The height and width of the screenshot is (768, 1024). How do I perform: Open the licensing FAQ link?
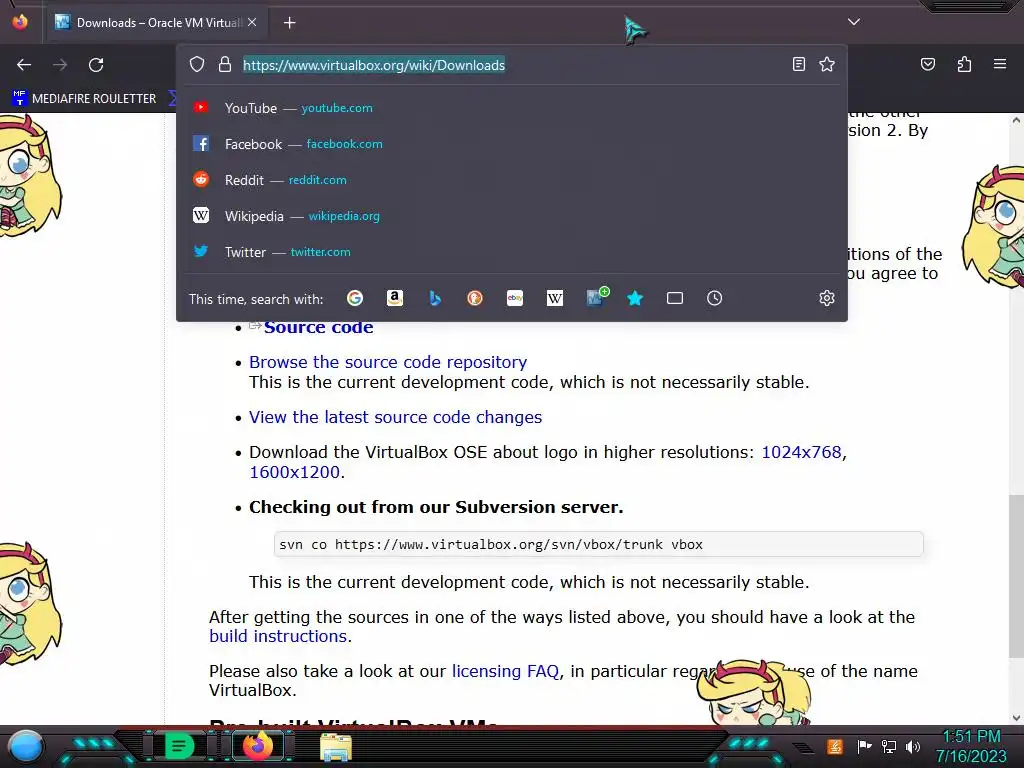(505, 671)
